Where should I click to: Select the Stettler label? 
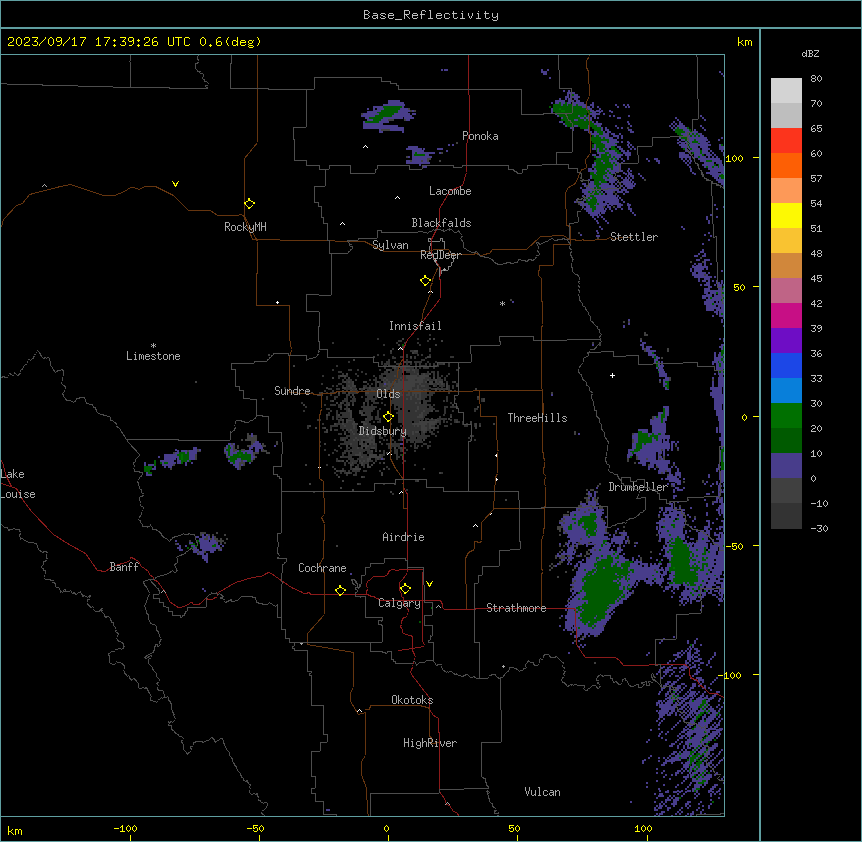coord(634,237)
